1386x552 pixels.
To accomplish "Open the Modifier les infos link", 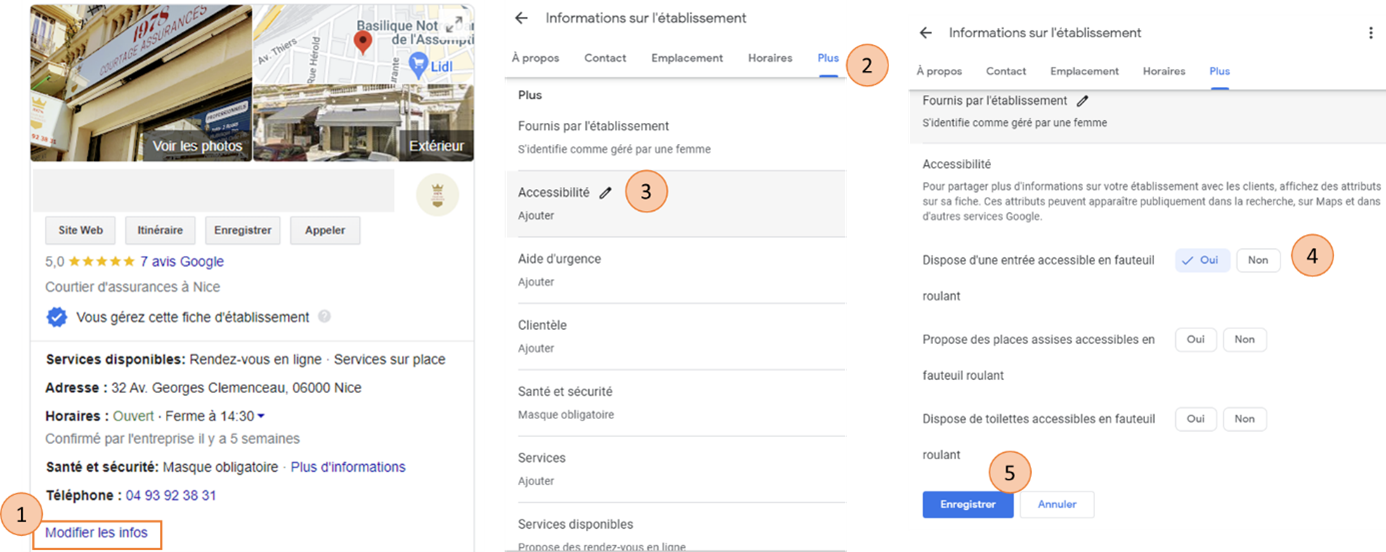I will (x=96, y=533).
